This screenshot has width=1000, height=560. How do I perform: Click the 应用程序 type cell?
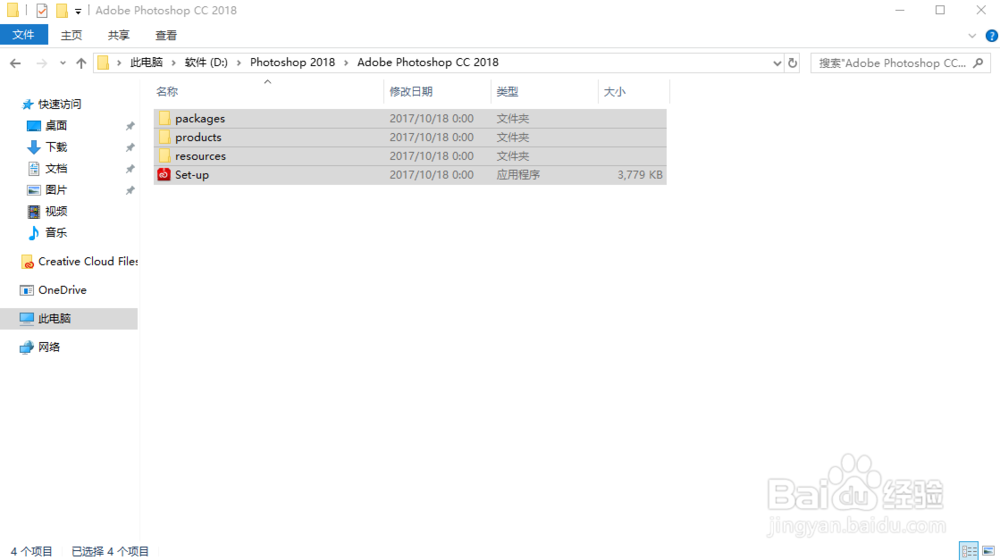pyautogui.click(x=518, y=175)
